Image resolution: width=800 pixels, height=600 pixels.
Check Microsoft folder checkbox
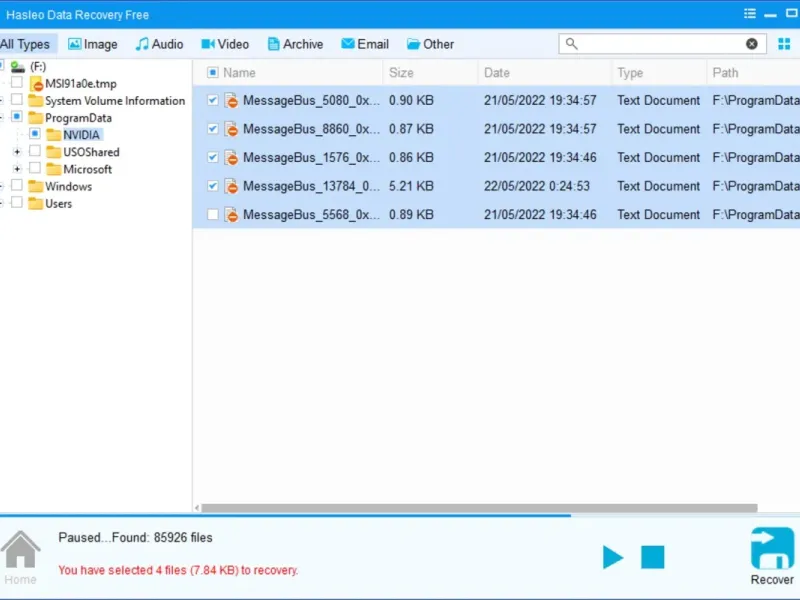pyautogui.click(x=35, y=168)
